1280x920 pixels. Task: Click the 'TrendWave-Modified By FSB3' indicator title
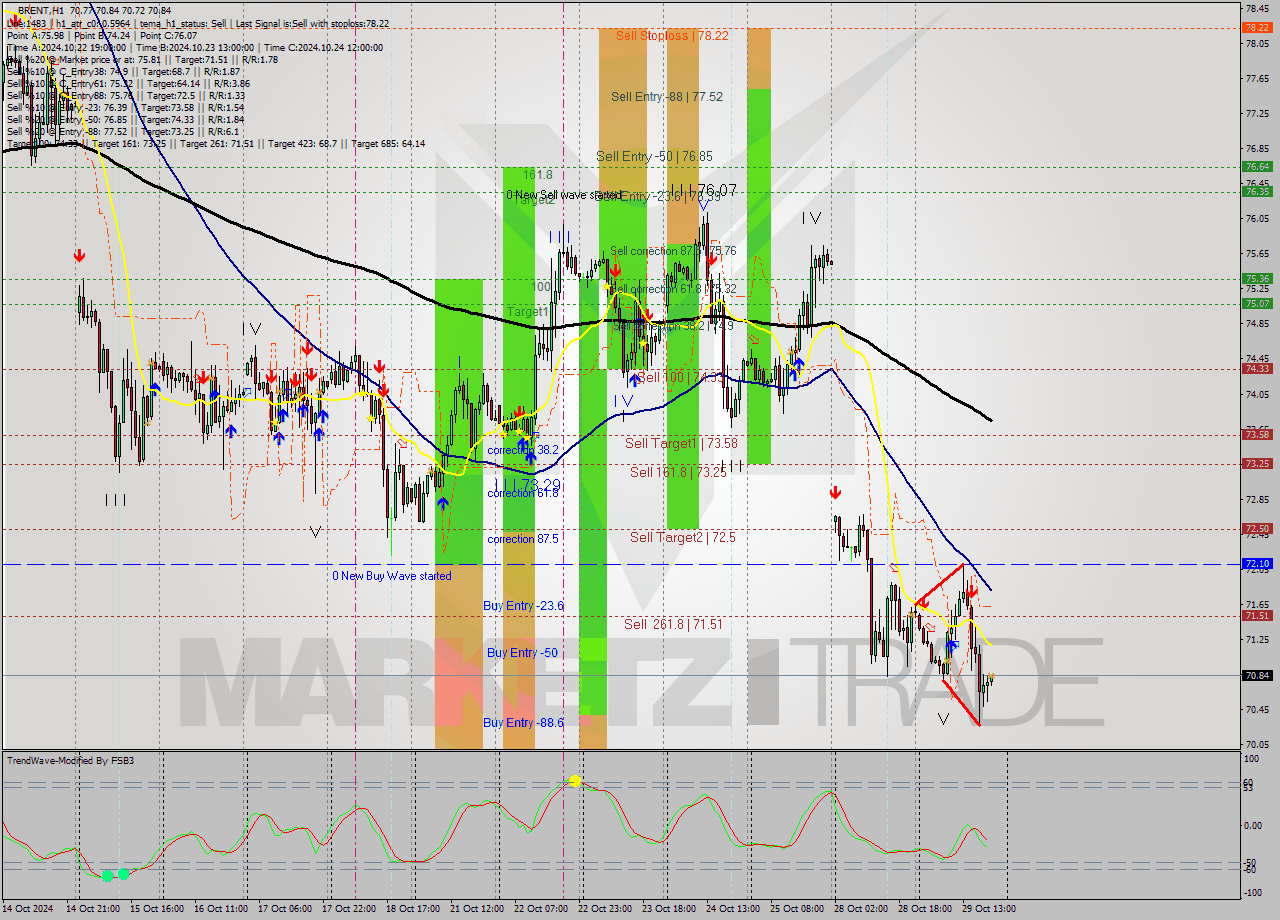click(x=71, y=760)
